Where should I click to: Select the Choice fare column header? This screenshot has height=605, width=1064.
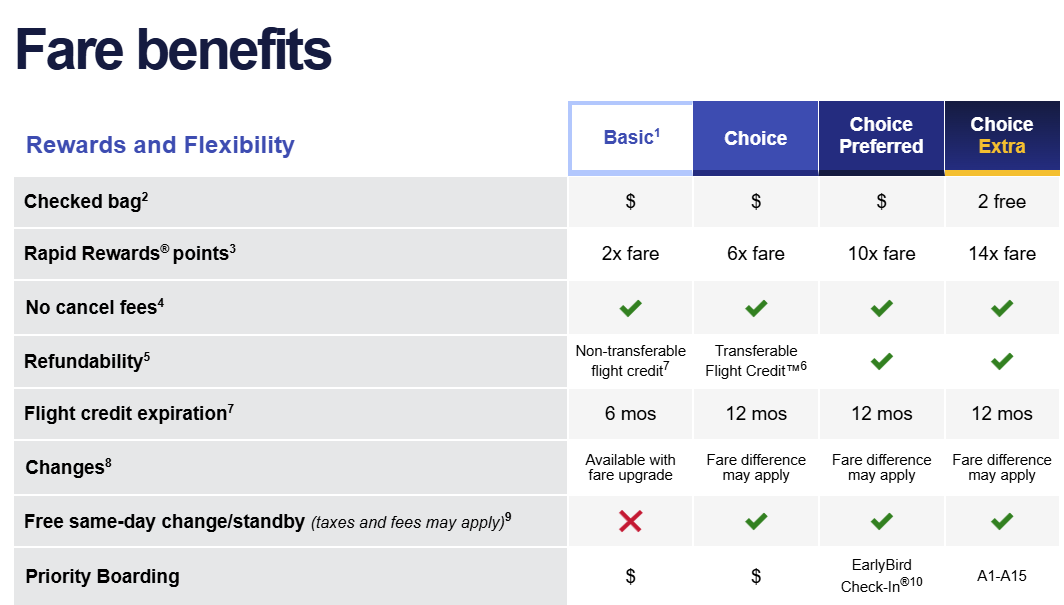[755, 138]
